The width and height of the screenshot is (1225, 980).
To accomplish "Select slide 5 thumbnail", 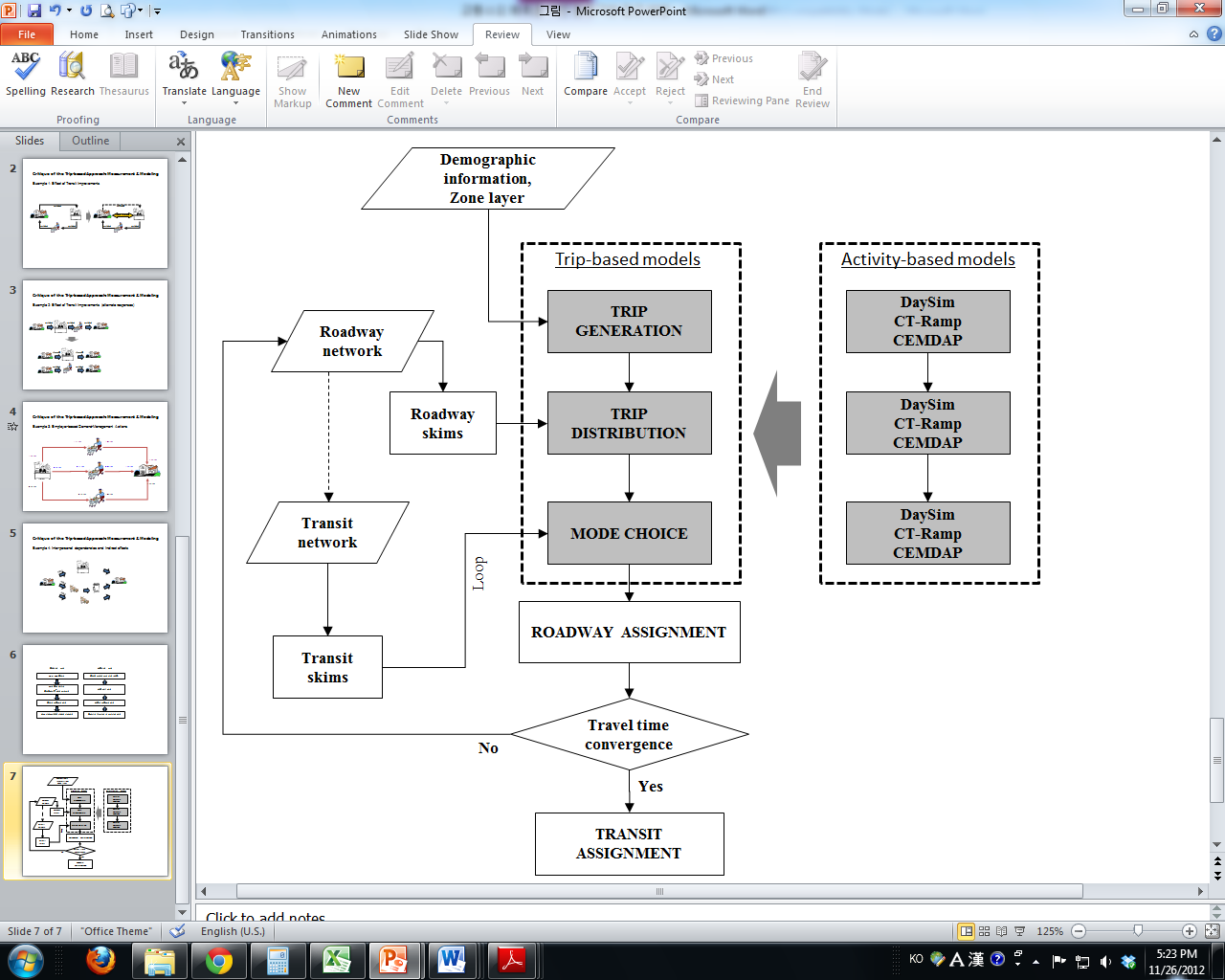I will 95,578.
